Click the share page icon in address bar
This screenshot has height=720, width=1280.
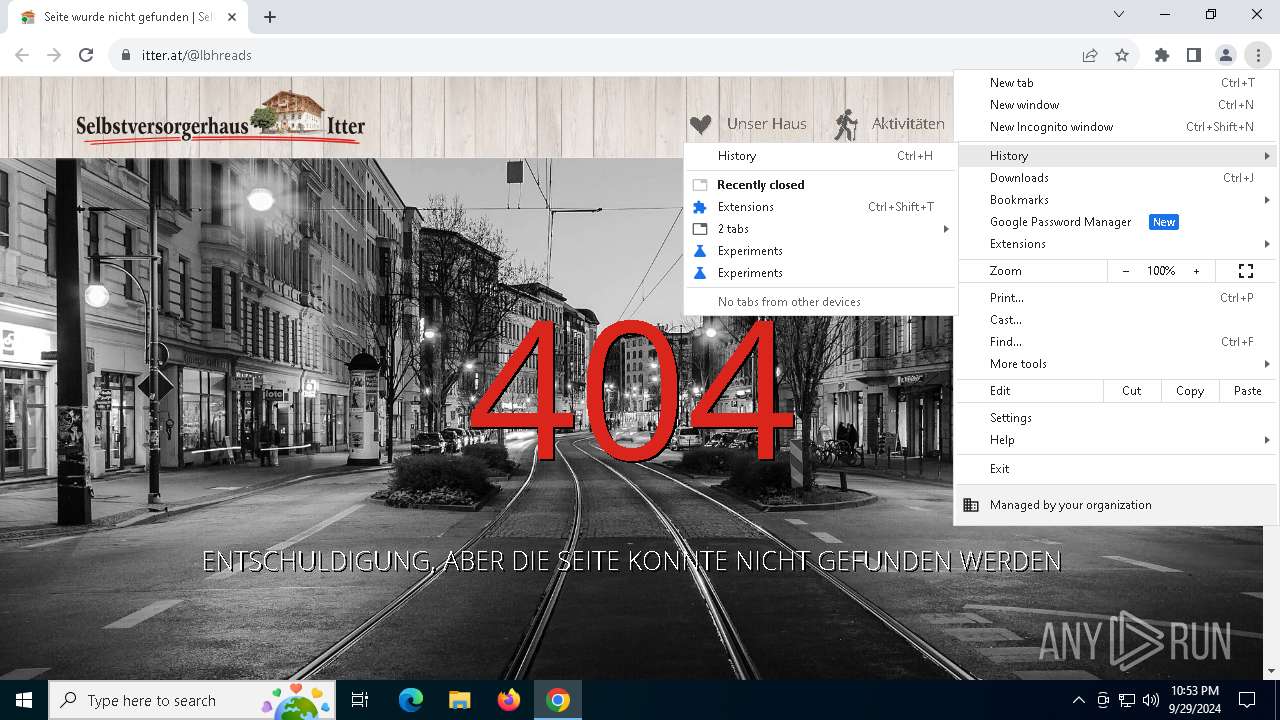1090,55
